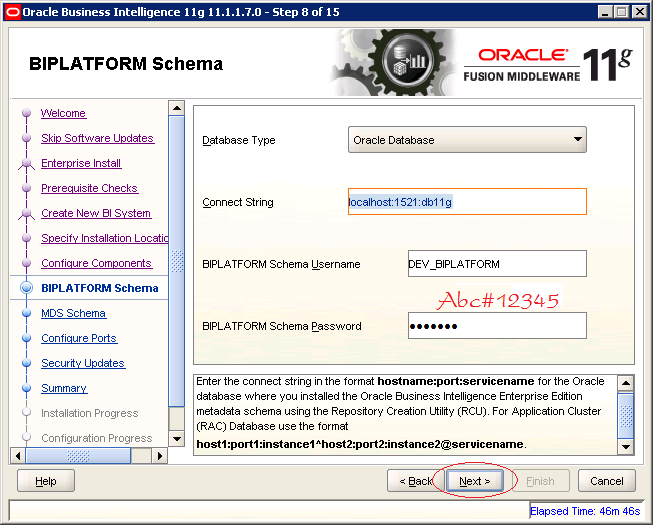Focus the BIPLATFORM Schema Username field

(x=497, y=264)
